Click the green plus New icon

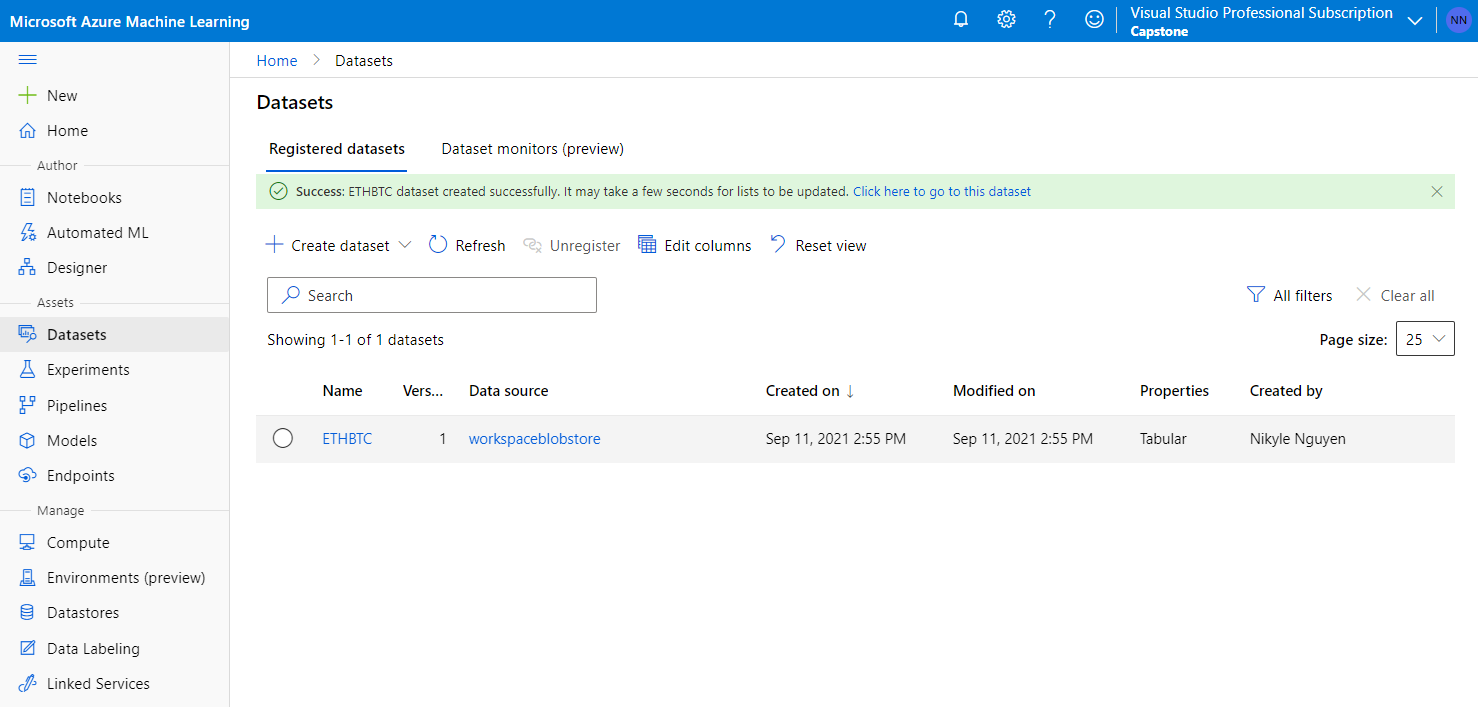pyautogui.click(x=27, y=96)
